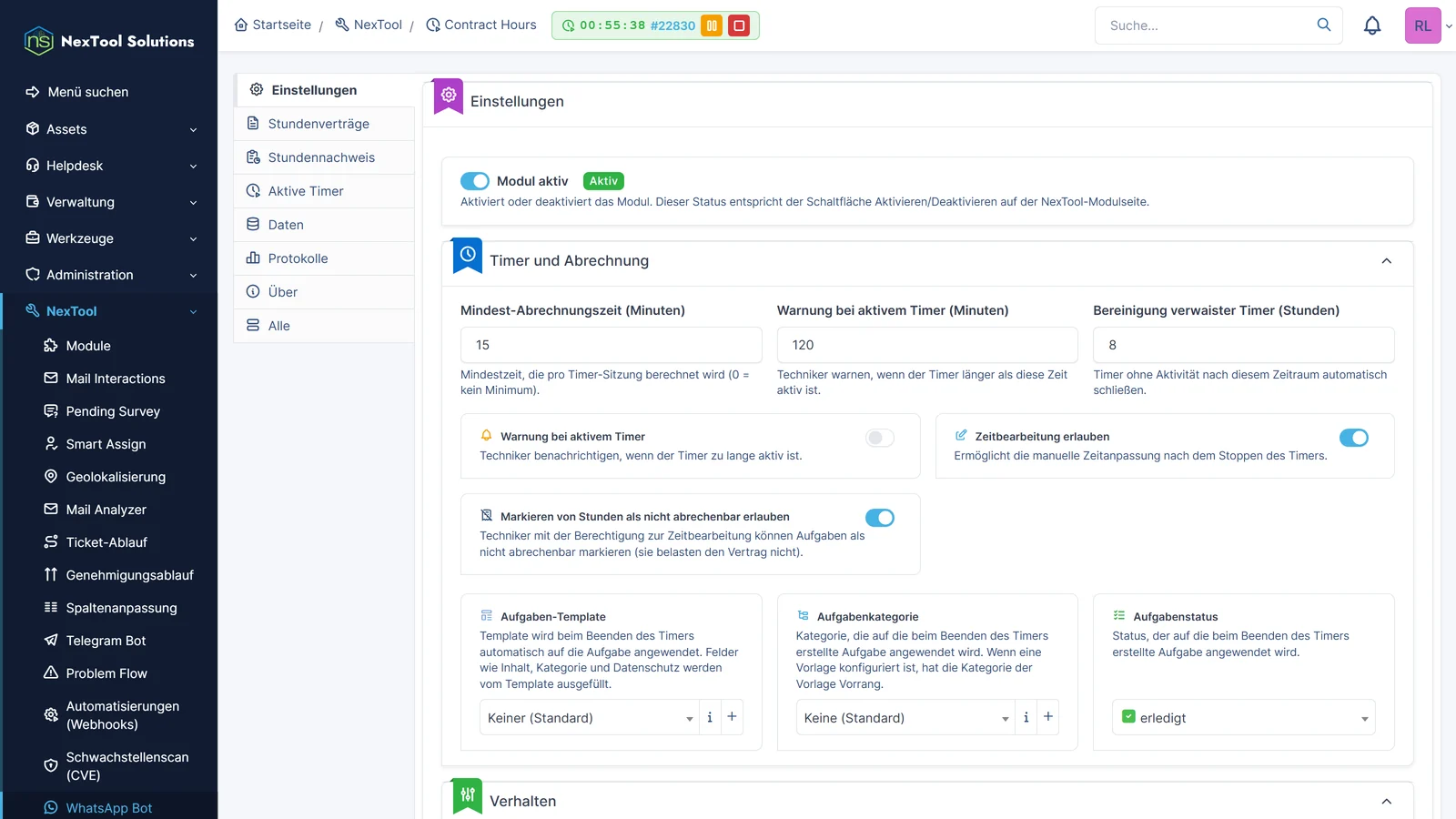Add new Aufgaben-Template with plus
Screen dimensions: 1456x819
(x=732, y=717)
